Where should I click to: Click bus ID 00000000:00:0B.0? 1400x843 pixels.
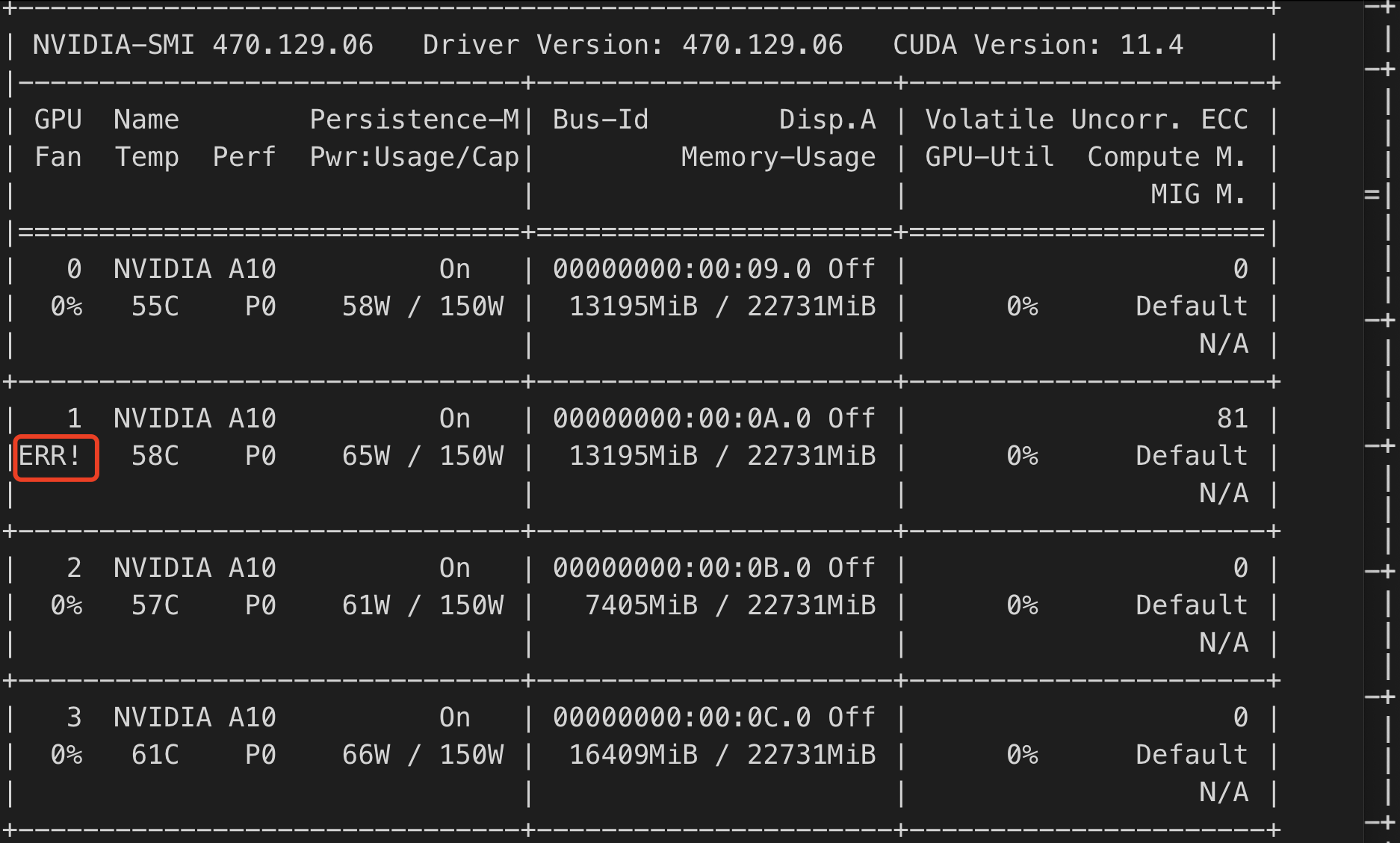pyautogui.click(x=682, y=568)
